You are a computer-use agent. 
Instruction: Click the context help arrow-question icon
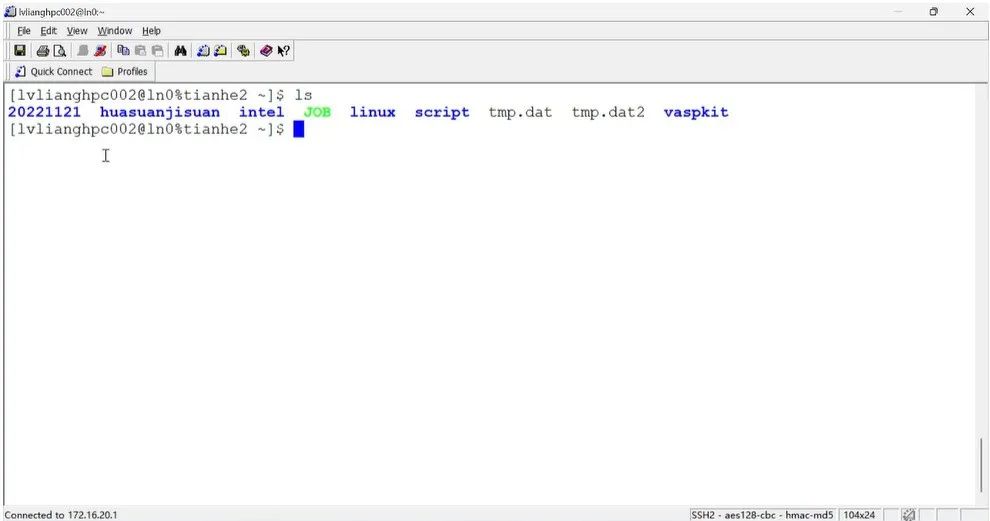283,51
